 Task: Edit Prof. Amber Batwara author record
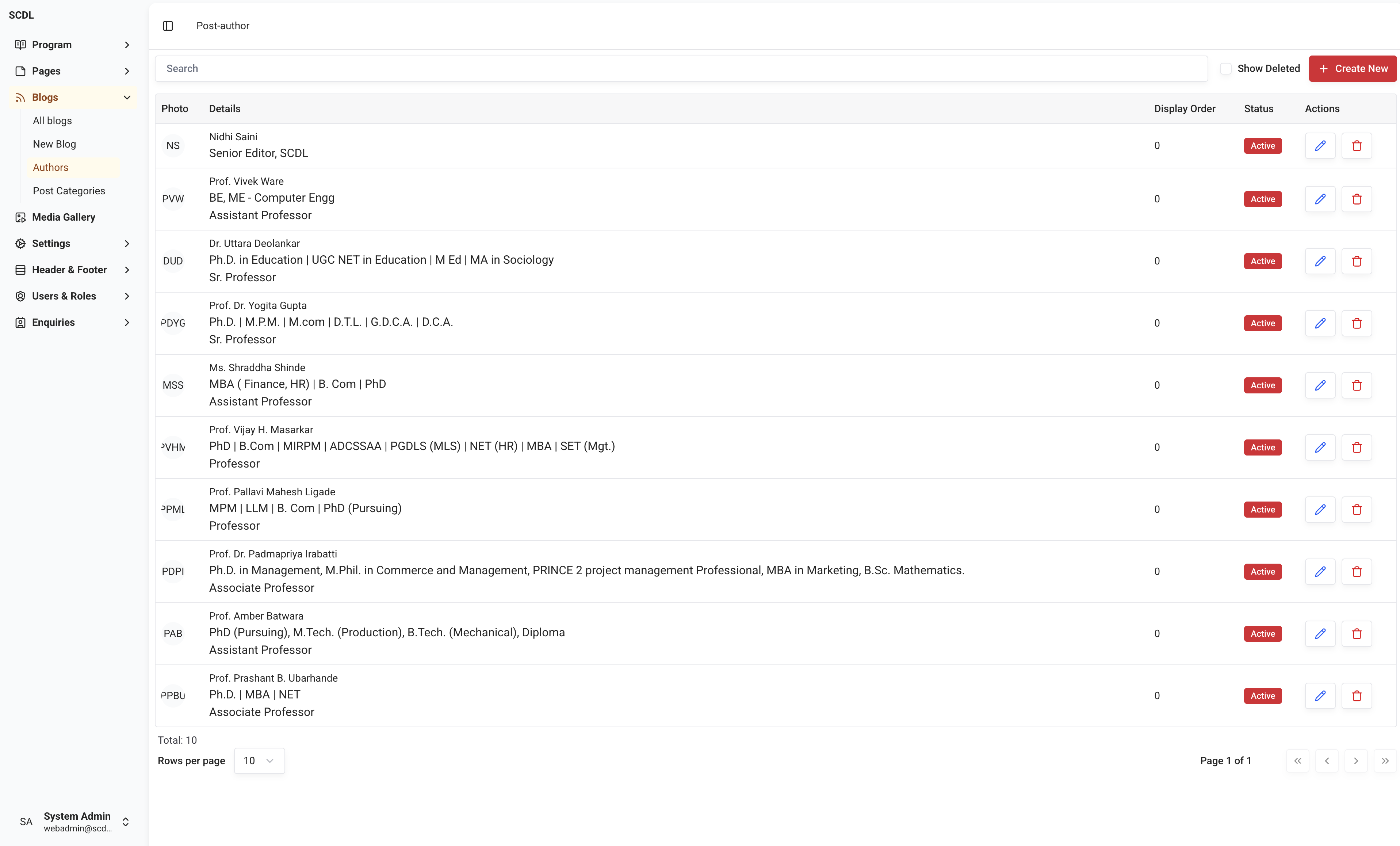click(x=1320, y=633)
